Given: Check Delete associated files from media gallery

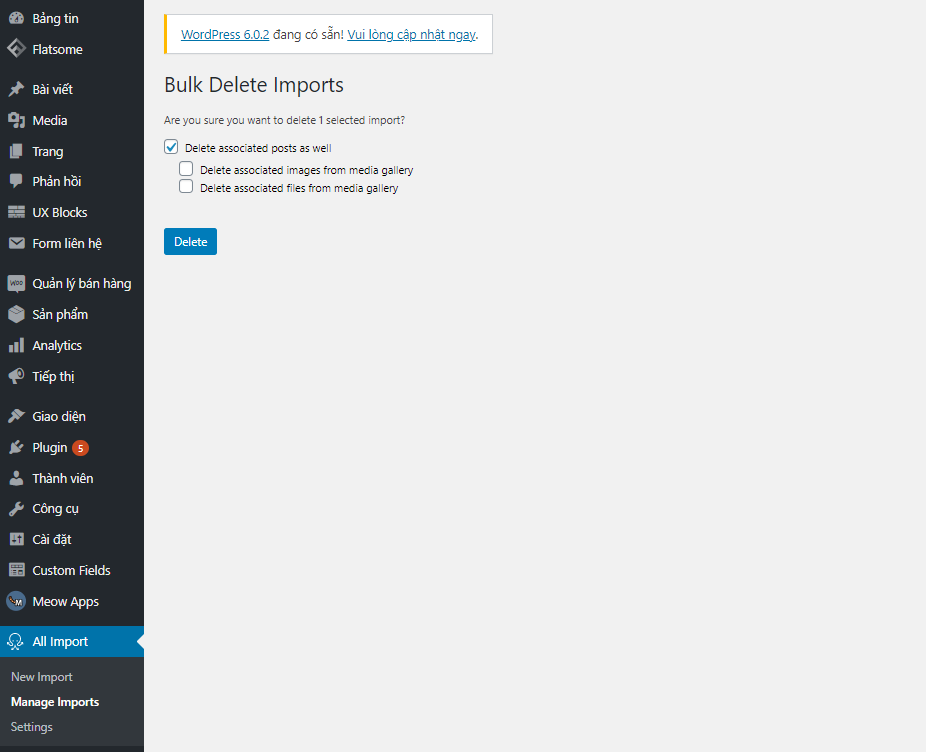Looking at the screenshot, I should [x=186, y=187].
